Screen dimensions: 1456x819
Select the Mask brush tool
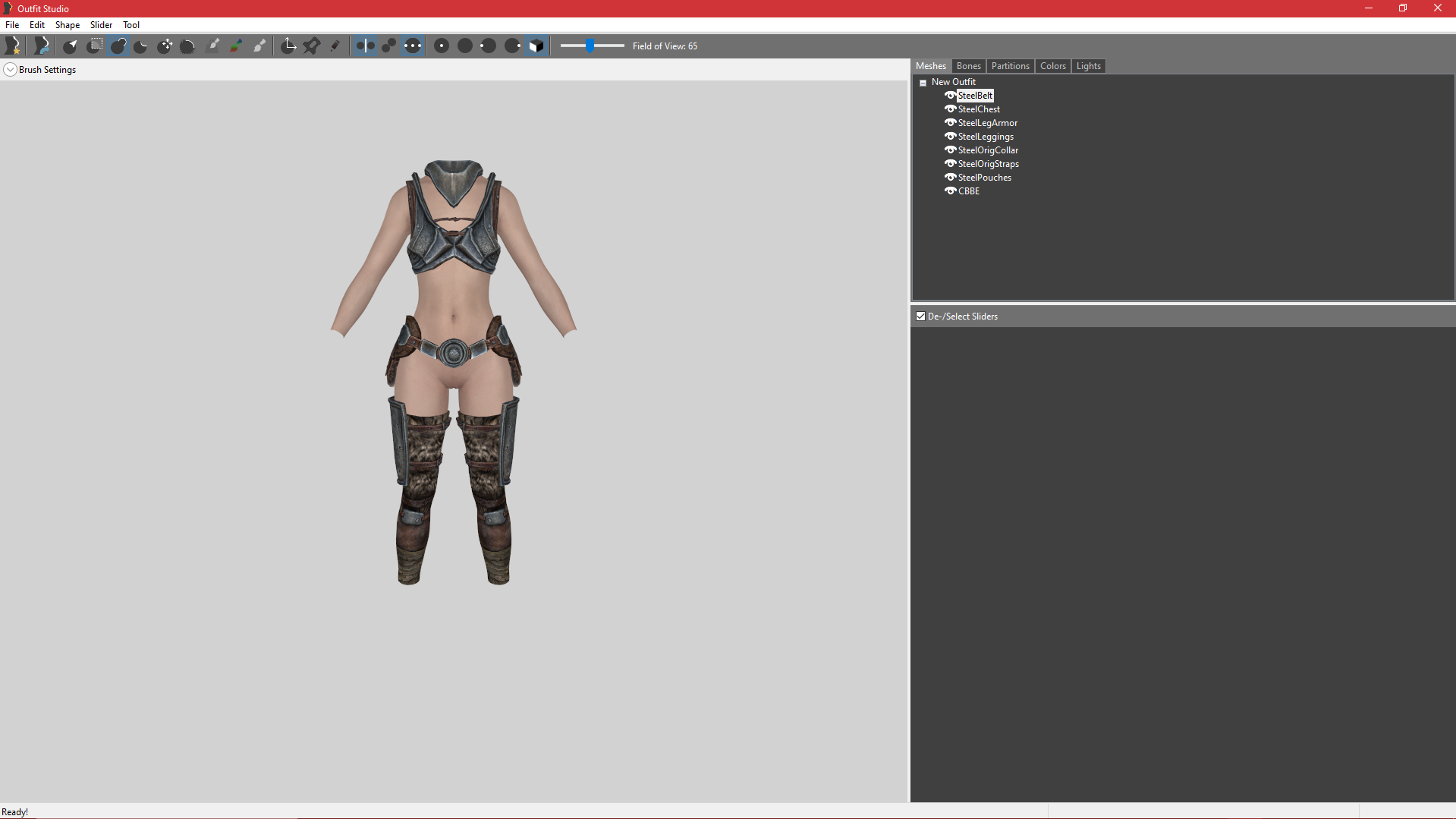pos(95,46)
